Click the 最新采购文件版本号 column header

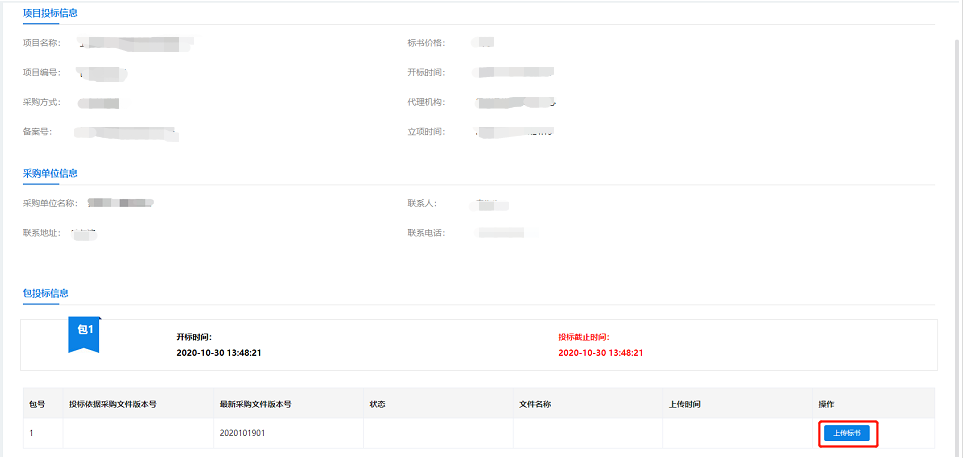255,404
